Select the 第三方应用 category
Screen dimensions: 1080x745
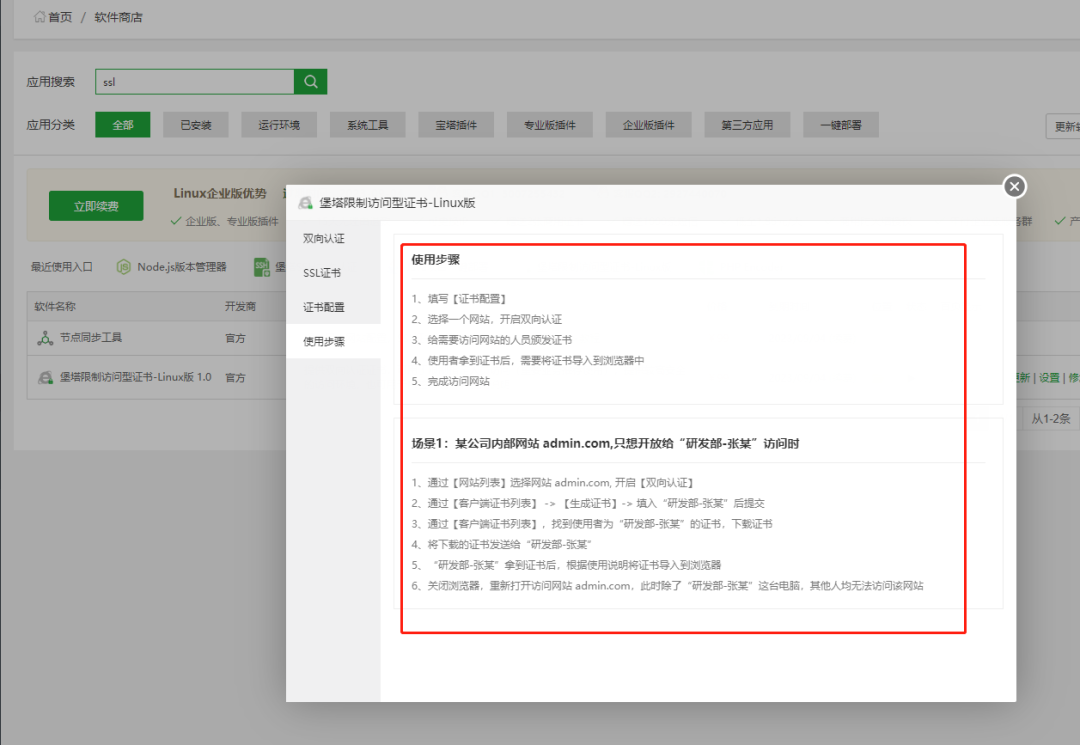click(x=747, y=125)
